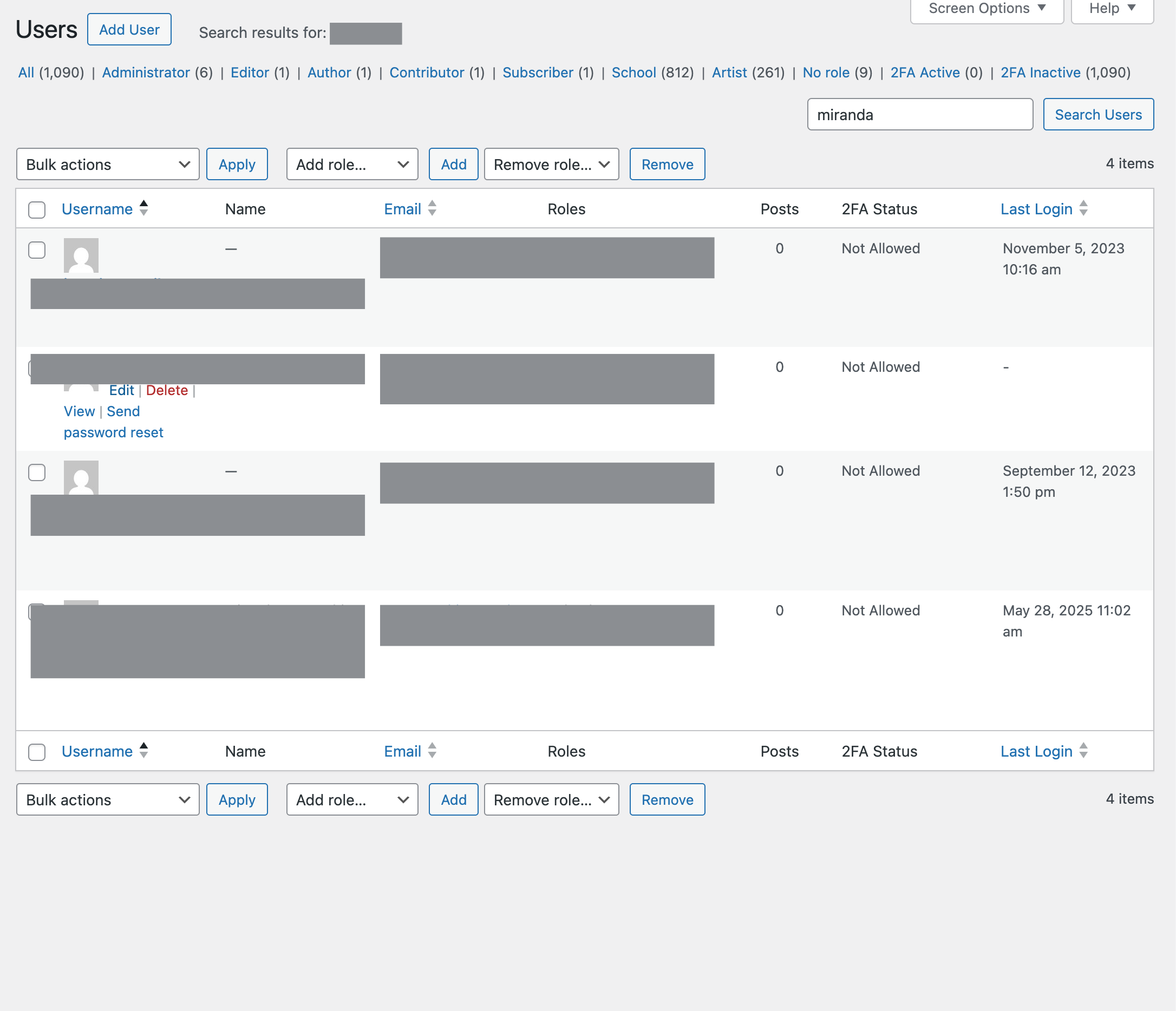Expand the Screen Options tab

coord(986,9)
